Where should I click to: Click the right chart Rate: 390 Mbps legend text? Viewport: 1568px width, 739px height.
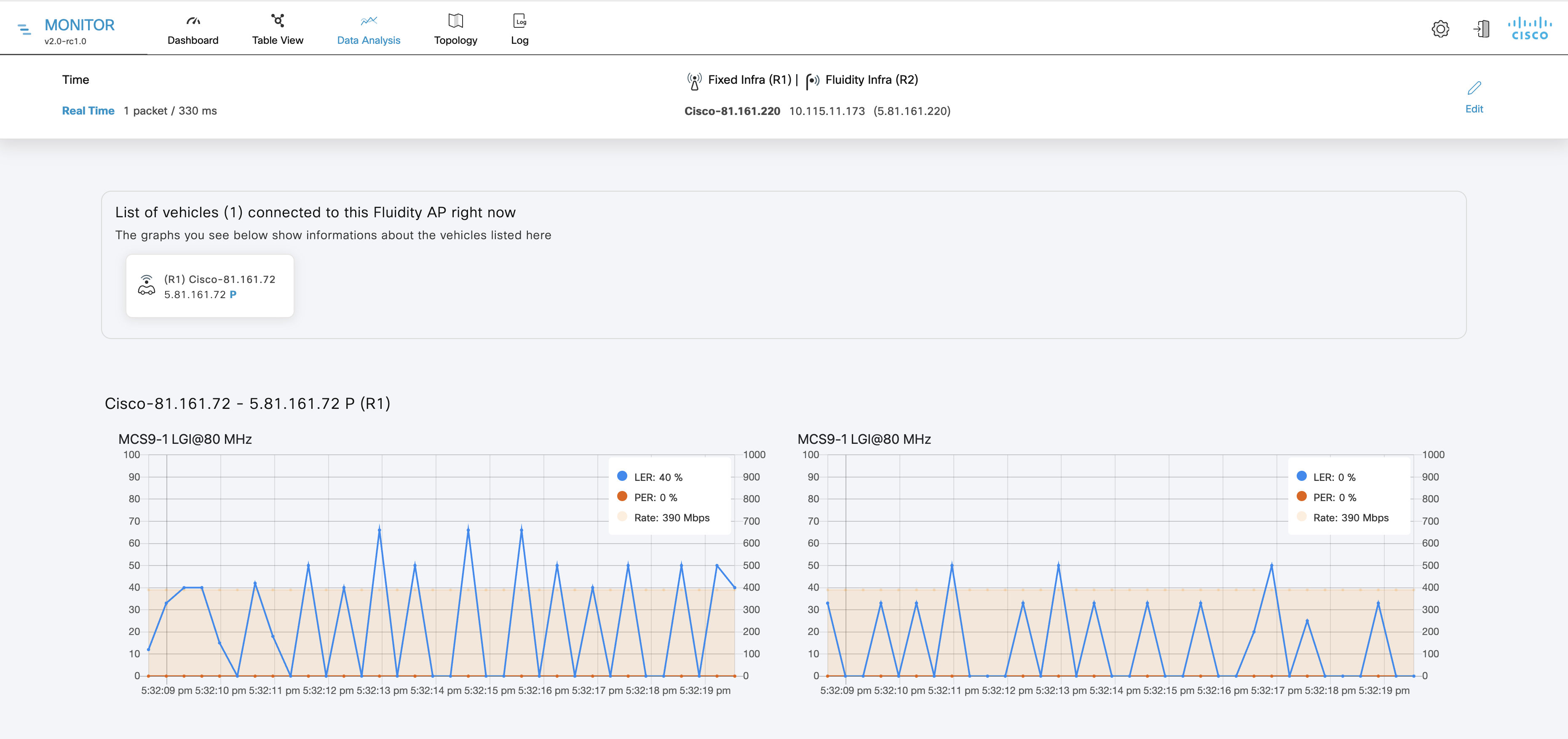click(x=1351, y=518)
